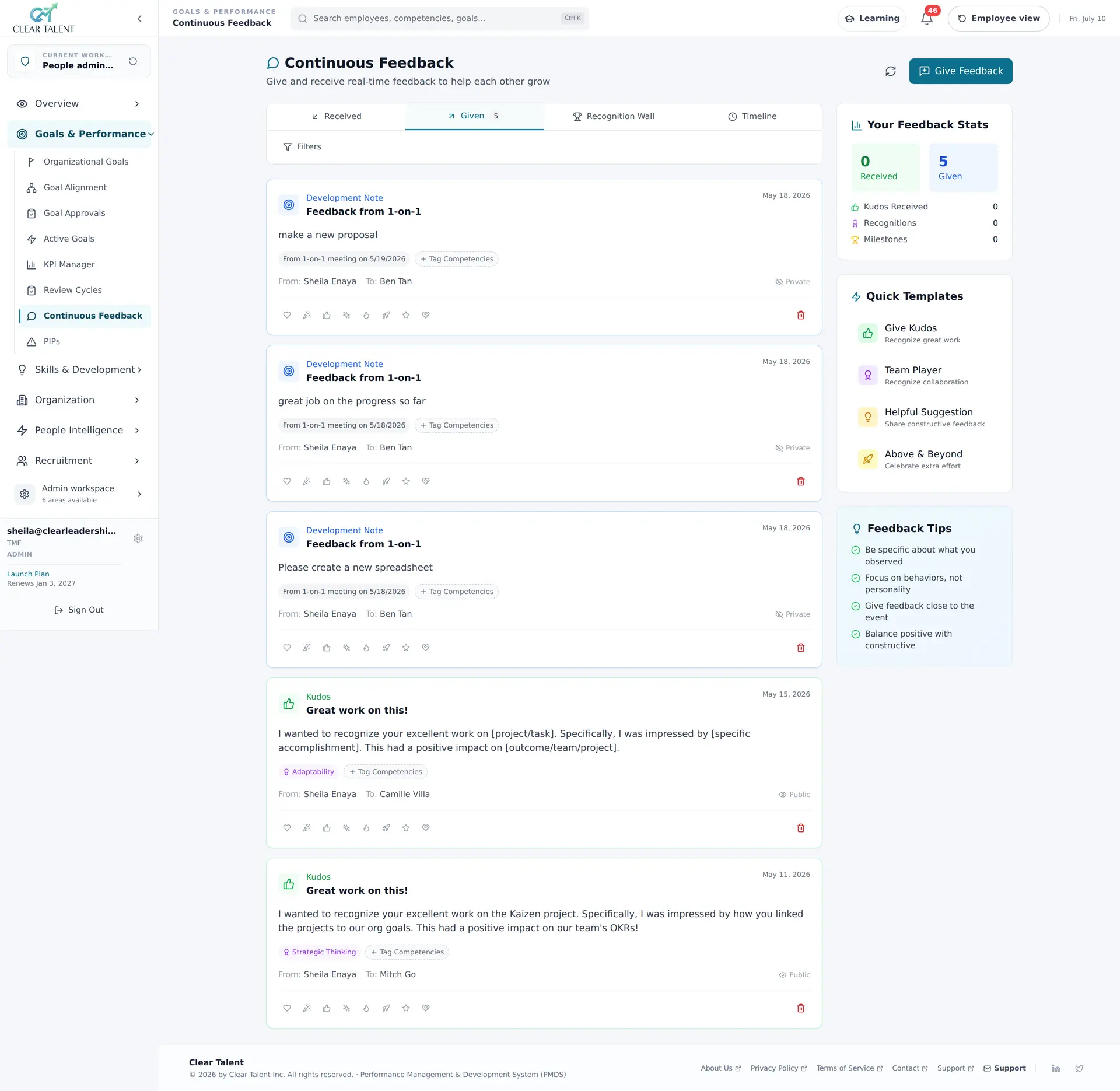
Task: Add rocket reaction to the Mitch Go kudos
Action: point(386,1008)
